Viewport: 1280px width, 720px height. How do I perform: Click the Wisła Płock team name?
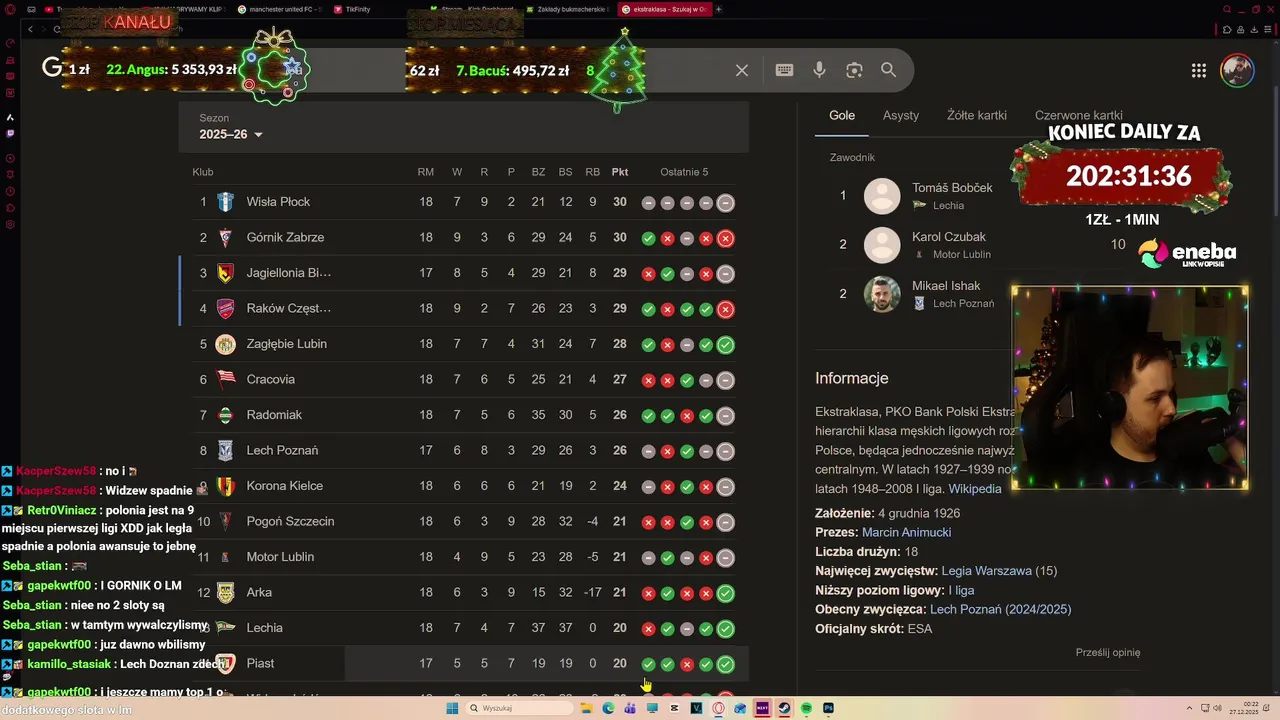coord(278,202)
